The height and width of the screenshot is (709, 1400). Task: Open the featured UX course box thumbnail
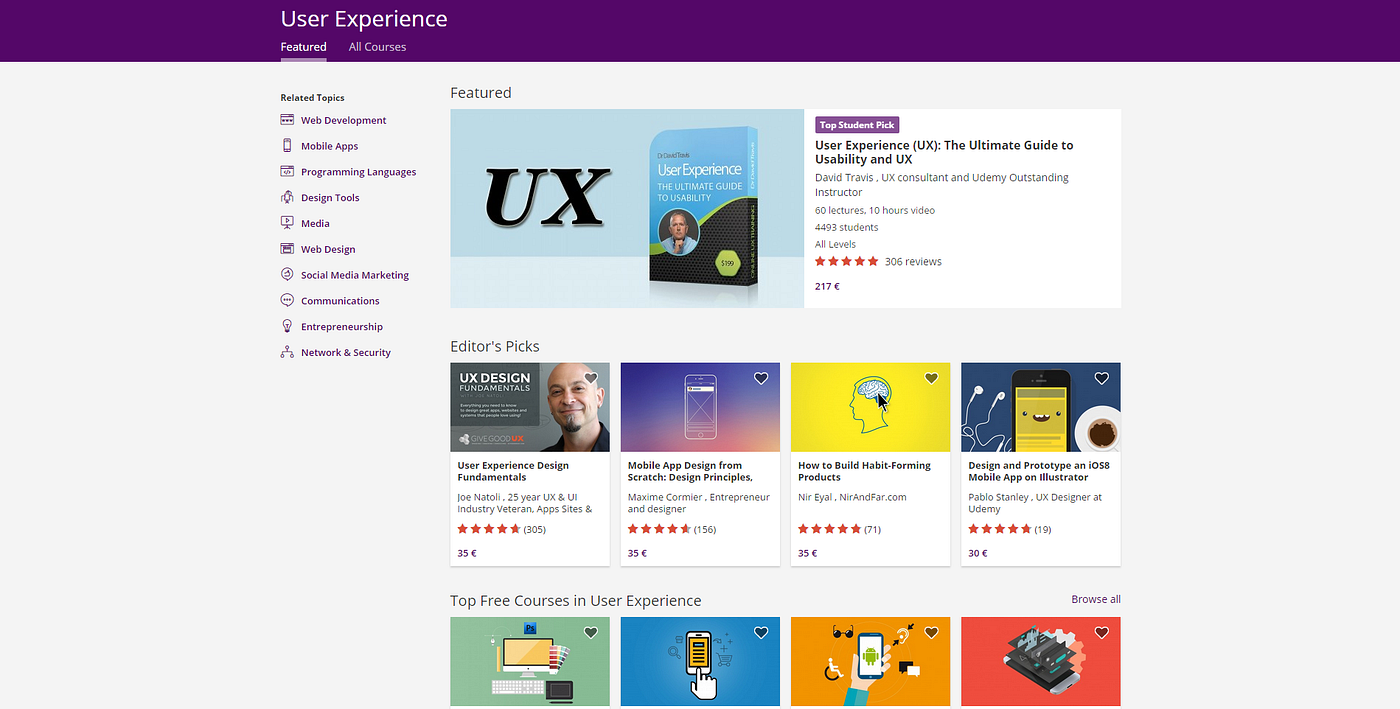pos(627,208)
